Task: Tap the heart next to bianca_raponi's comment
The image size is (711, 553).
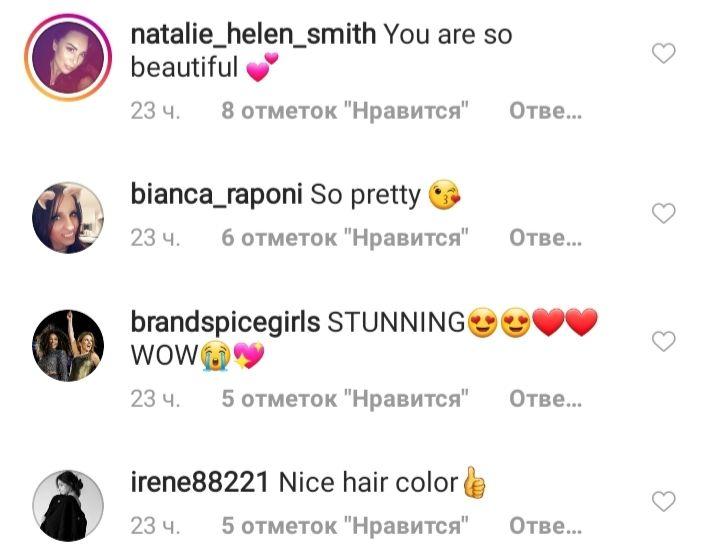Action: coord(663,213)
